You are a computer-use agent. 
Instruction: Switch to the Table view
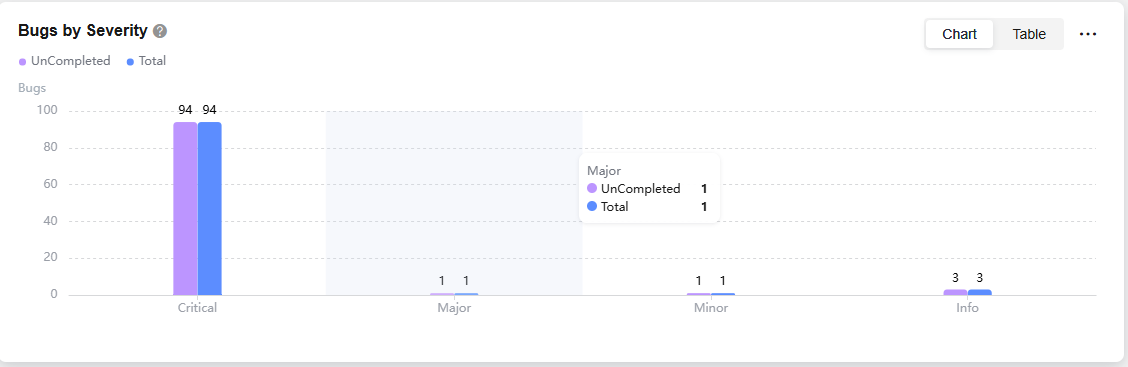1029,34
